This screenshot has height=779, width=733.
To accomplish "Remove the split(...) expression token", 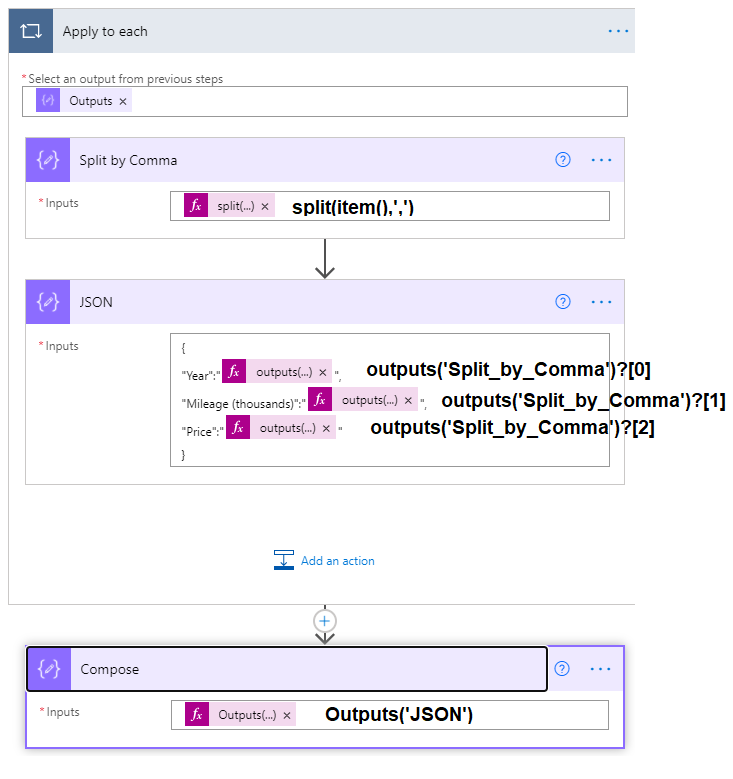I will pyautogui.click(x=265, y=206).
